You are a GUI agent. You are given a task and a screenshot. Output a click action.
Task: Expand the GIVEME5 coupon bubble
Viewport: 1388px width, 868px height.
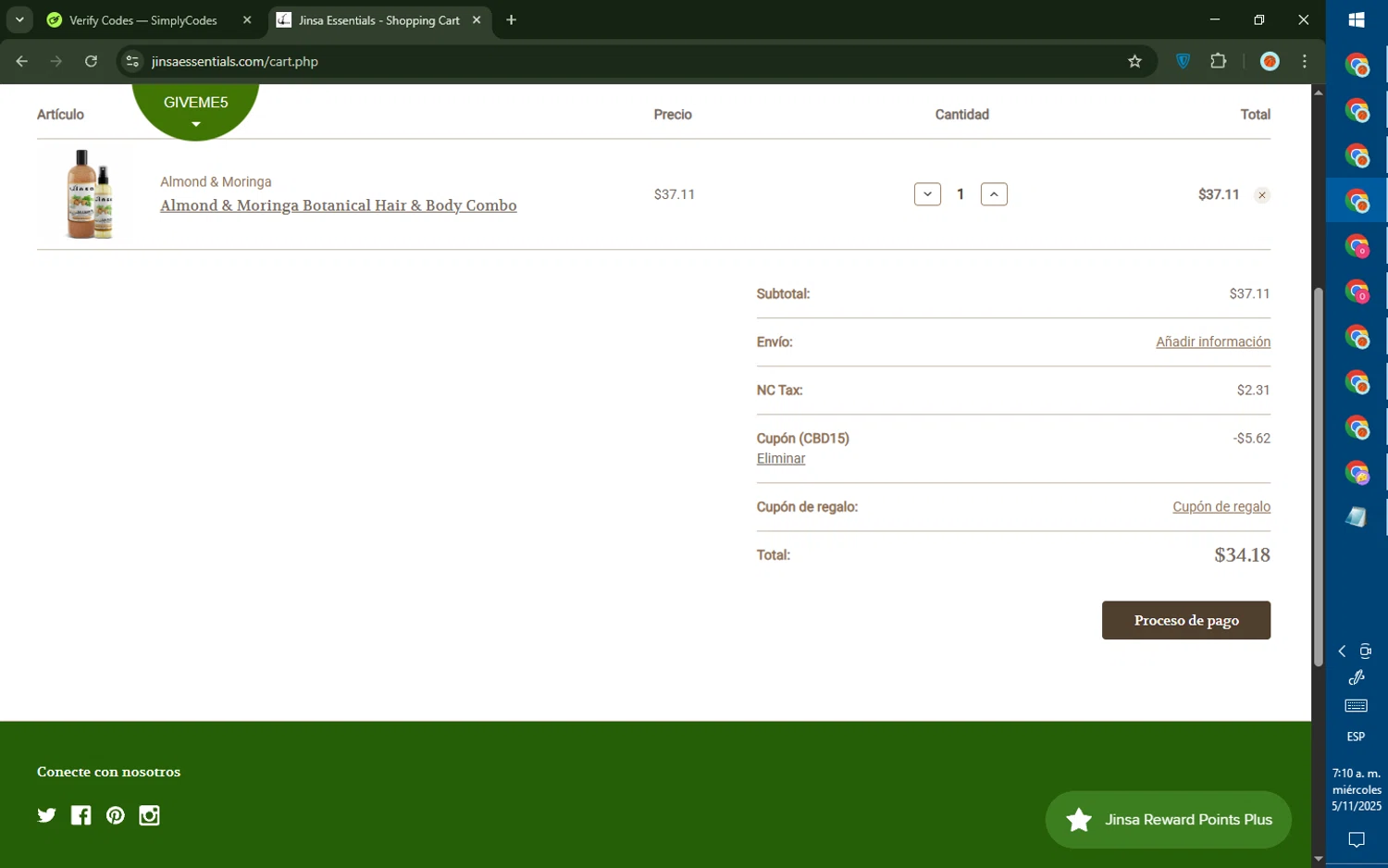pyautogui.click(x=195, y=111)
